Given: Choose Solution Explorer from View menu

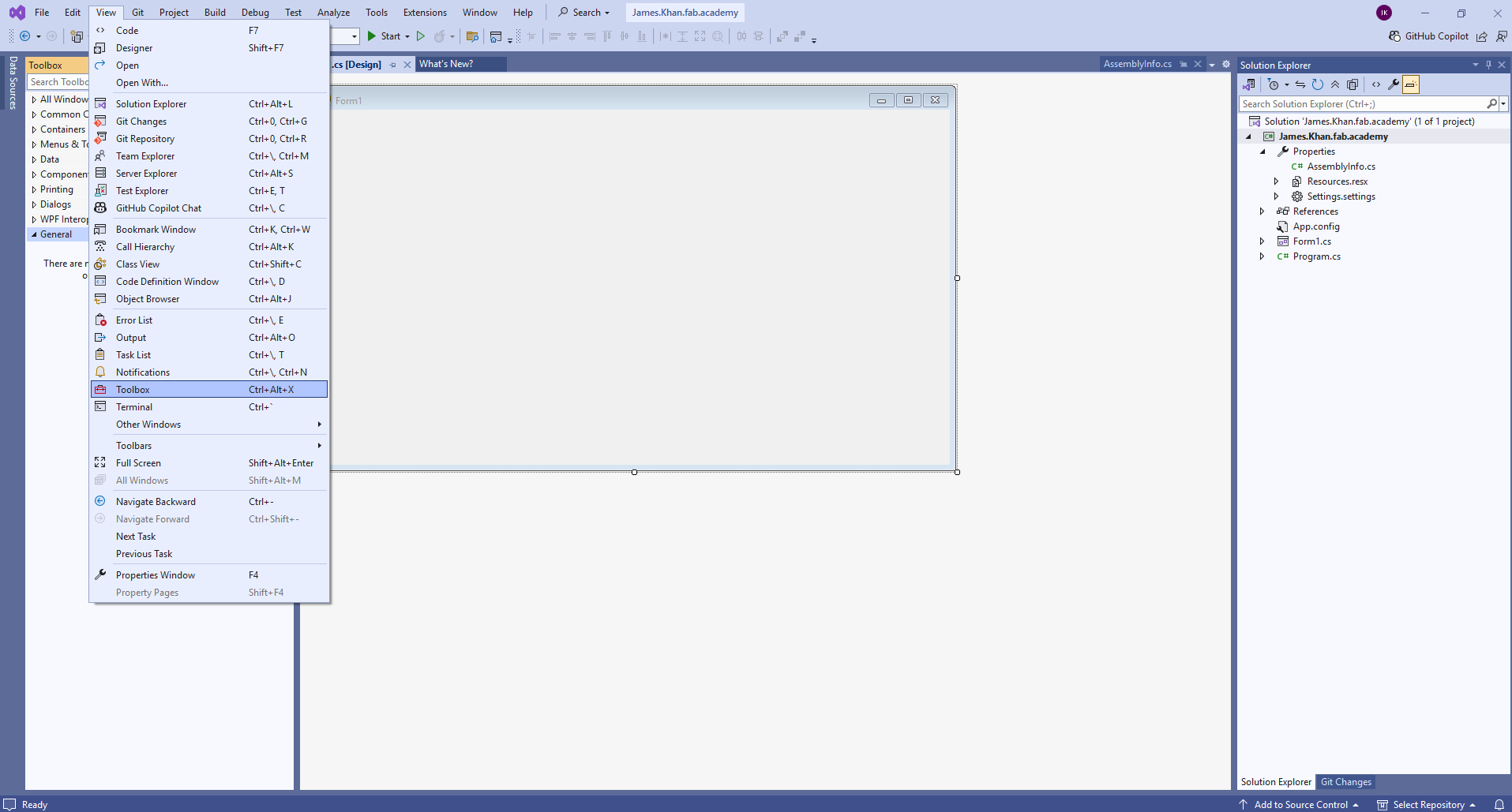Looking at the screenshot, I should pyautogui.click(x=209, y=104).
